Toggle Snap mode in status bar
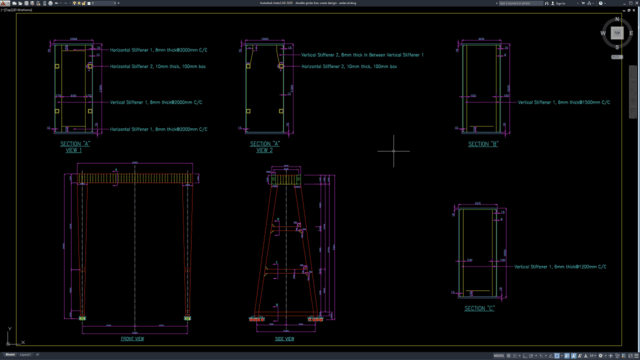This screenshot has height=360, width=640. [x=515, y=356]
